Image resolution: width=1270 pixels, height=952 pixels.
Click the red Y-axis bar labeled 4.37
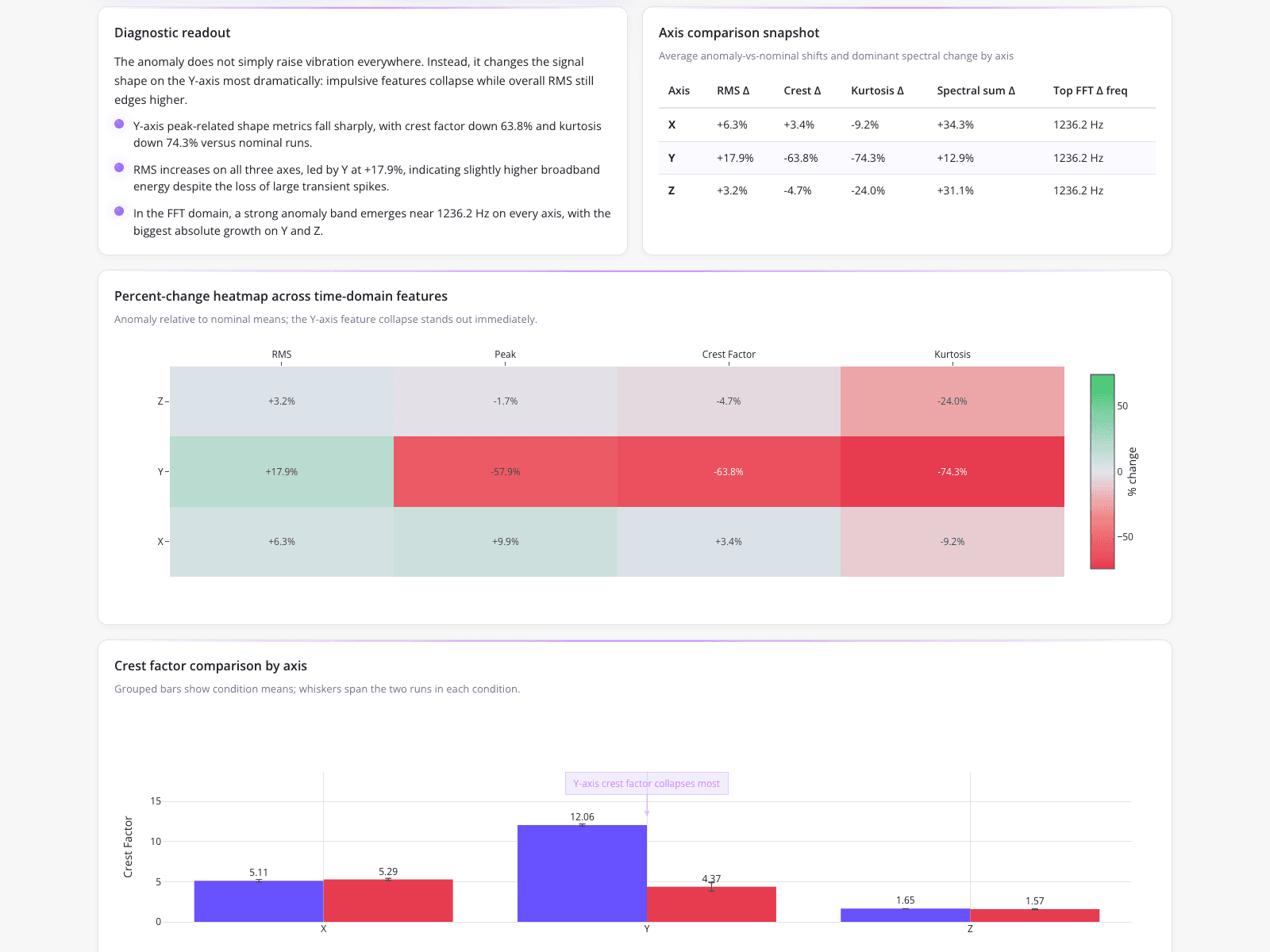(711, 904)
